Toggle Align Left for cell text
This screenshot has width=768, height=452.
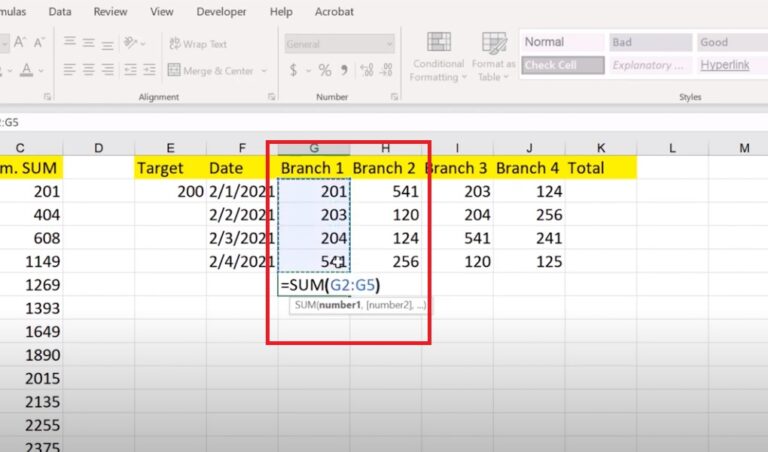pos(70,71)
